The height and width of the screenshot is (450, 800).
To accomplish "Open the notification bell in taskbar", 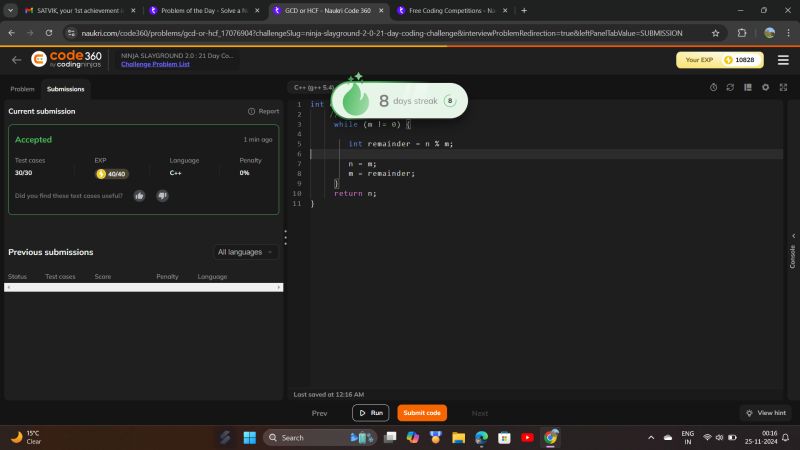I will [x=786, y=437].
